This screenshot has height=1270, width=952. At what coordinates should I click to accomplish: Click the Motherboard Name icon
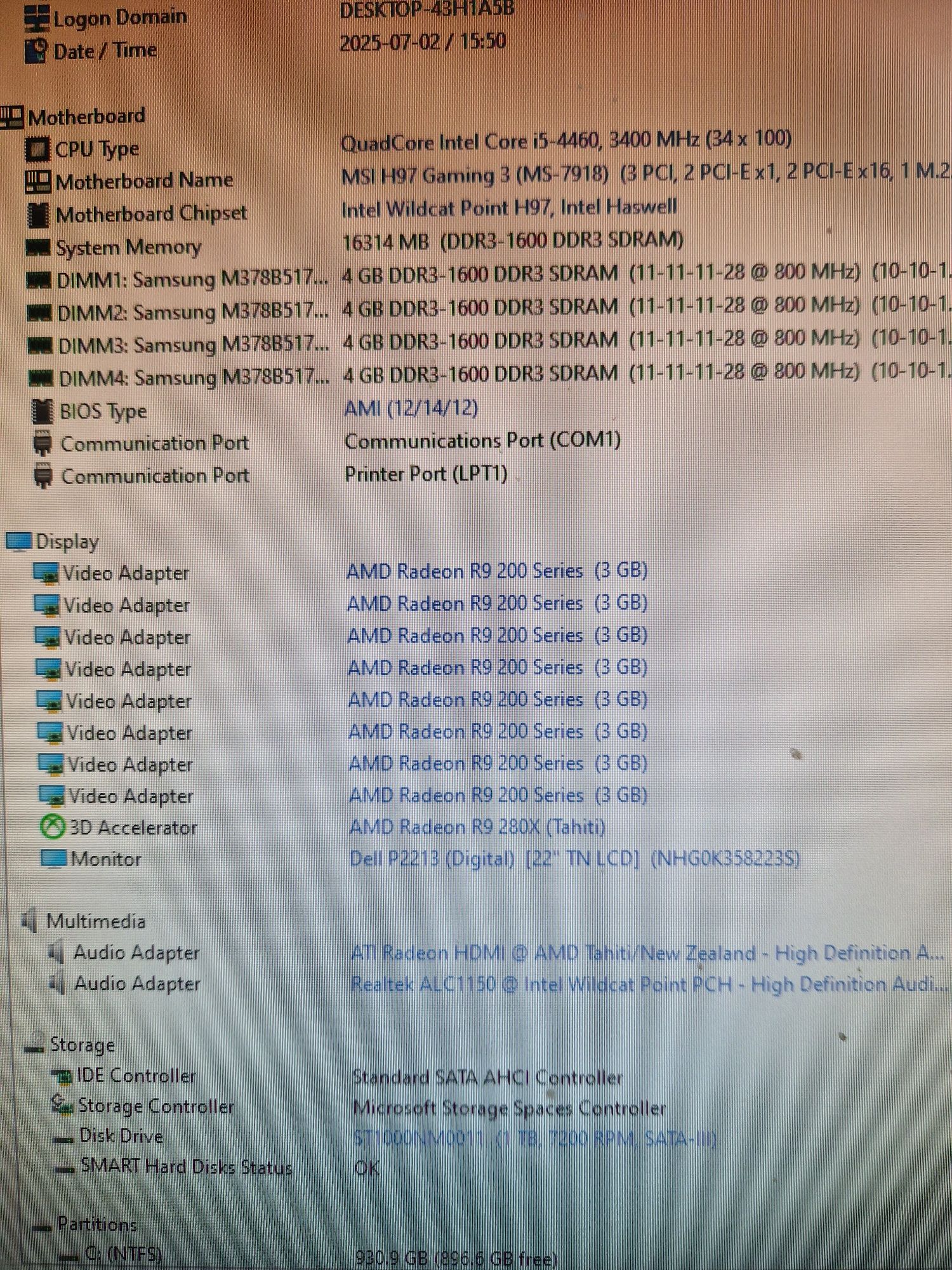coord(37,182)
